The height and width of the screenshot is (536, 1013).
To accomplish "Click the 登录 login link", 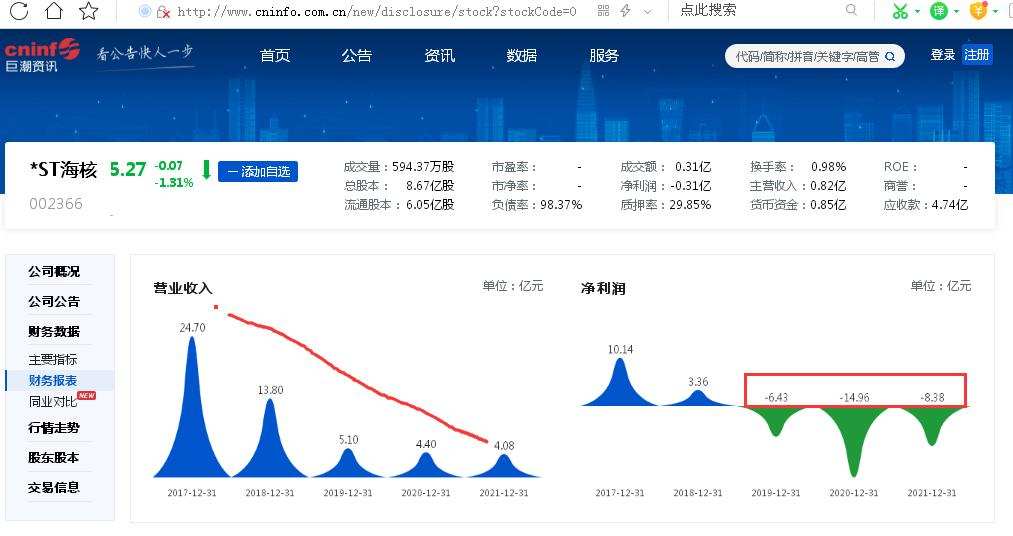I will coord(943,56).
